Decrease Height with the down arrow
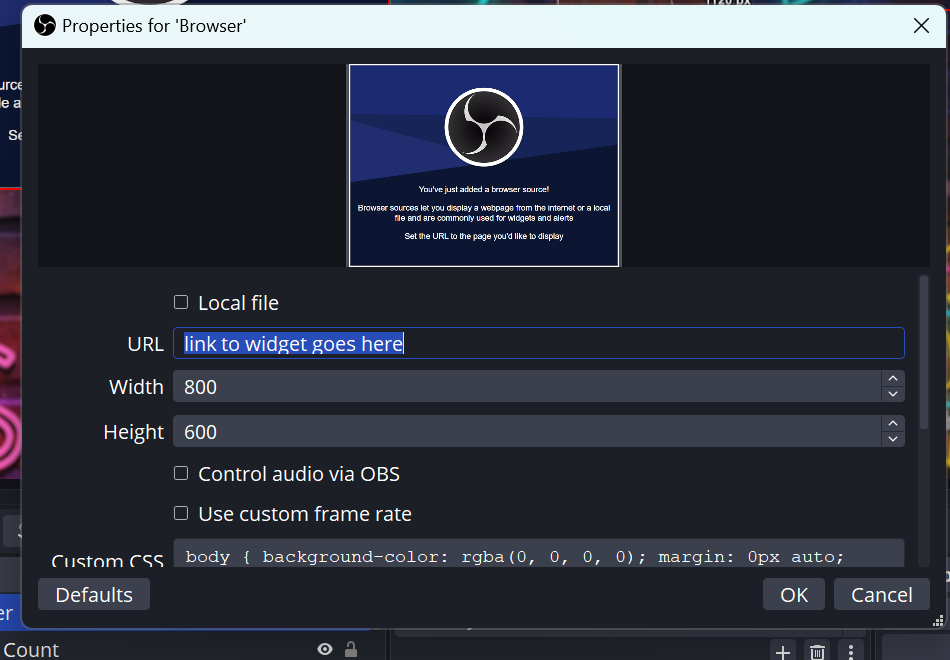Image resolution: width=950 pixels, height=660 pixels. pos(893,439)
